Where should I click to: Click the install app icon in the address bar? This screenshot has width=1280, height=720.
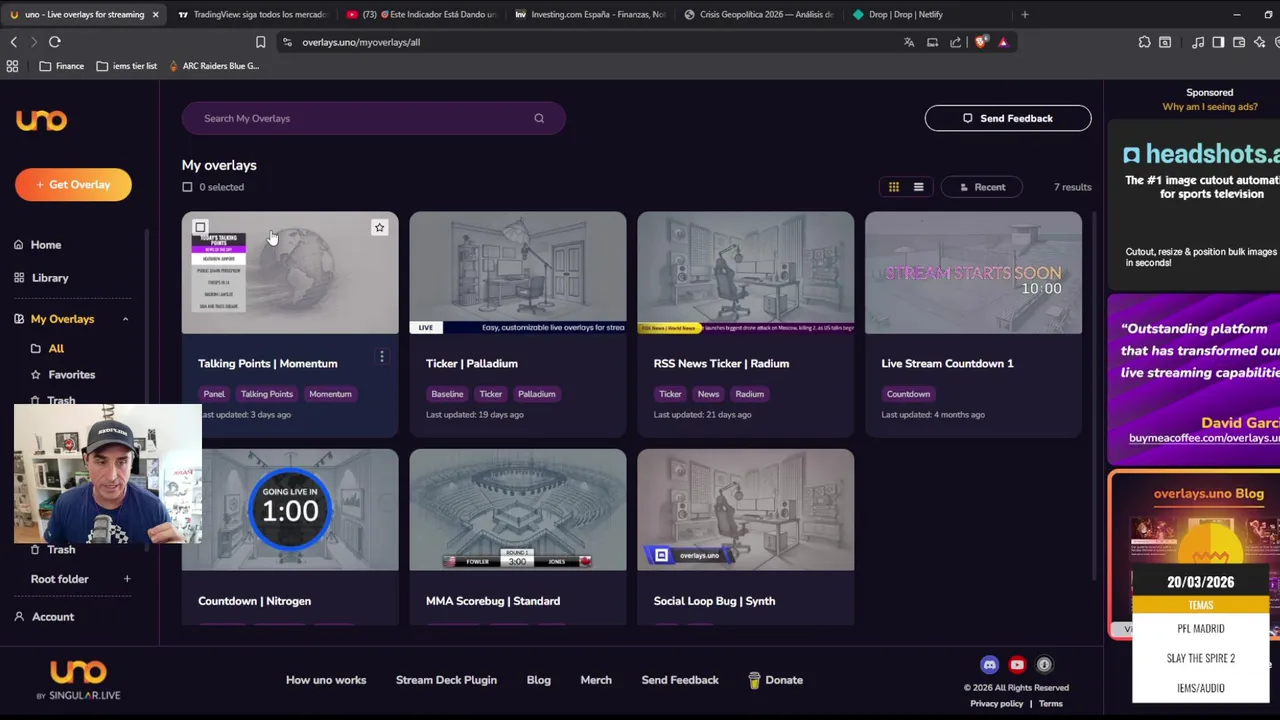pos(932,42)
